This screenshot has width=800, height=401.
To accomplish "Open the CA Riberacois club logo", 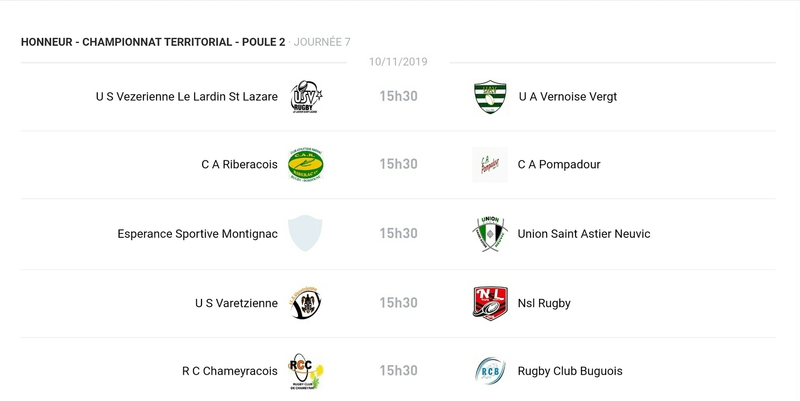I will click(x=305, y=165).
